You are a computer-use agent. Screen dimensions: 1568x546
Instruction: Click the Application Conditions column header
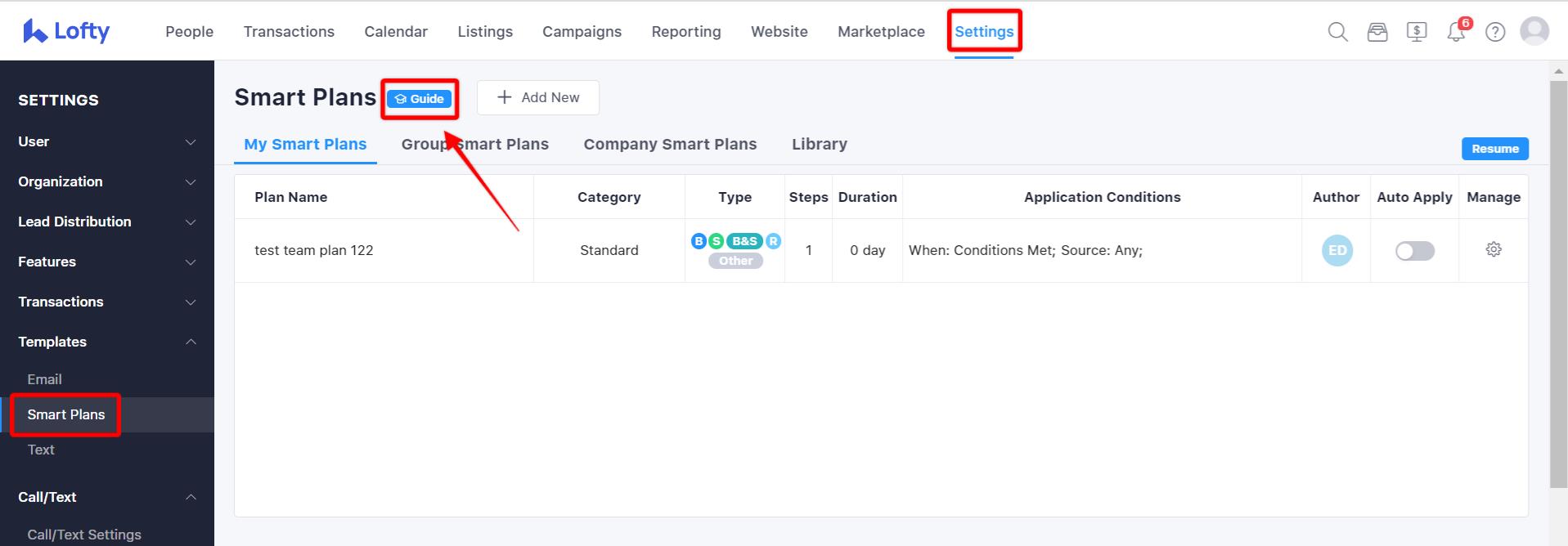pos(1102,197)
